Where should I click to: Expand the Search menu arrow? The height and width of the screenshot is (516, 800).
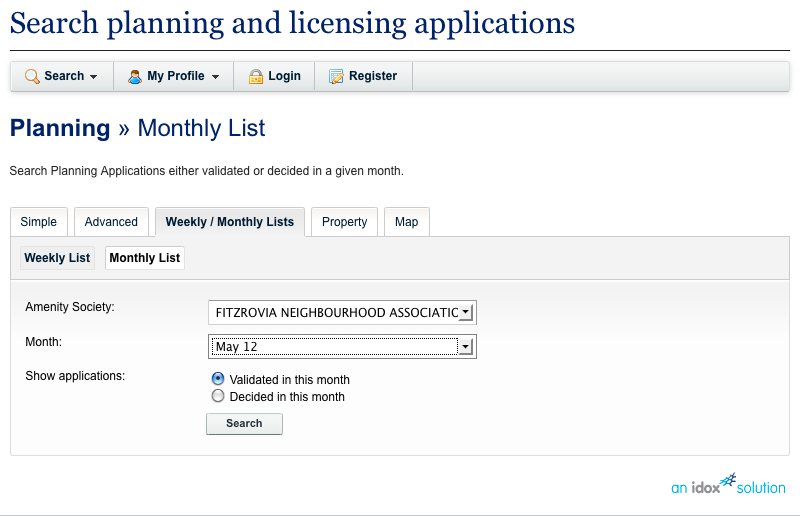click(x=93, y=77)
